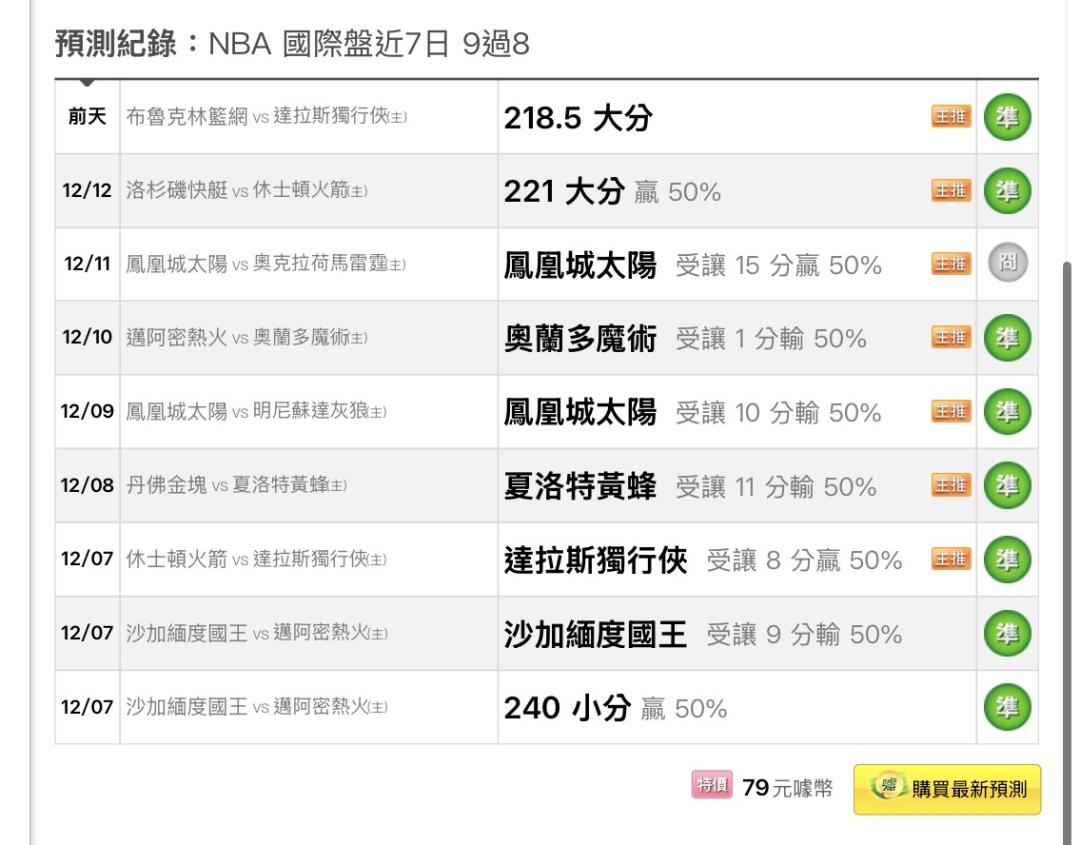Image resolution: width=1080 pixels, height=845 pixels.
Task: Select the 鳳凰城太陽 受讓 15 分 prediction
Action: [x=692, y=265]
